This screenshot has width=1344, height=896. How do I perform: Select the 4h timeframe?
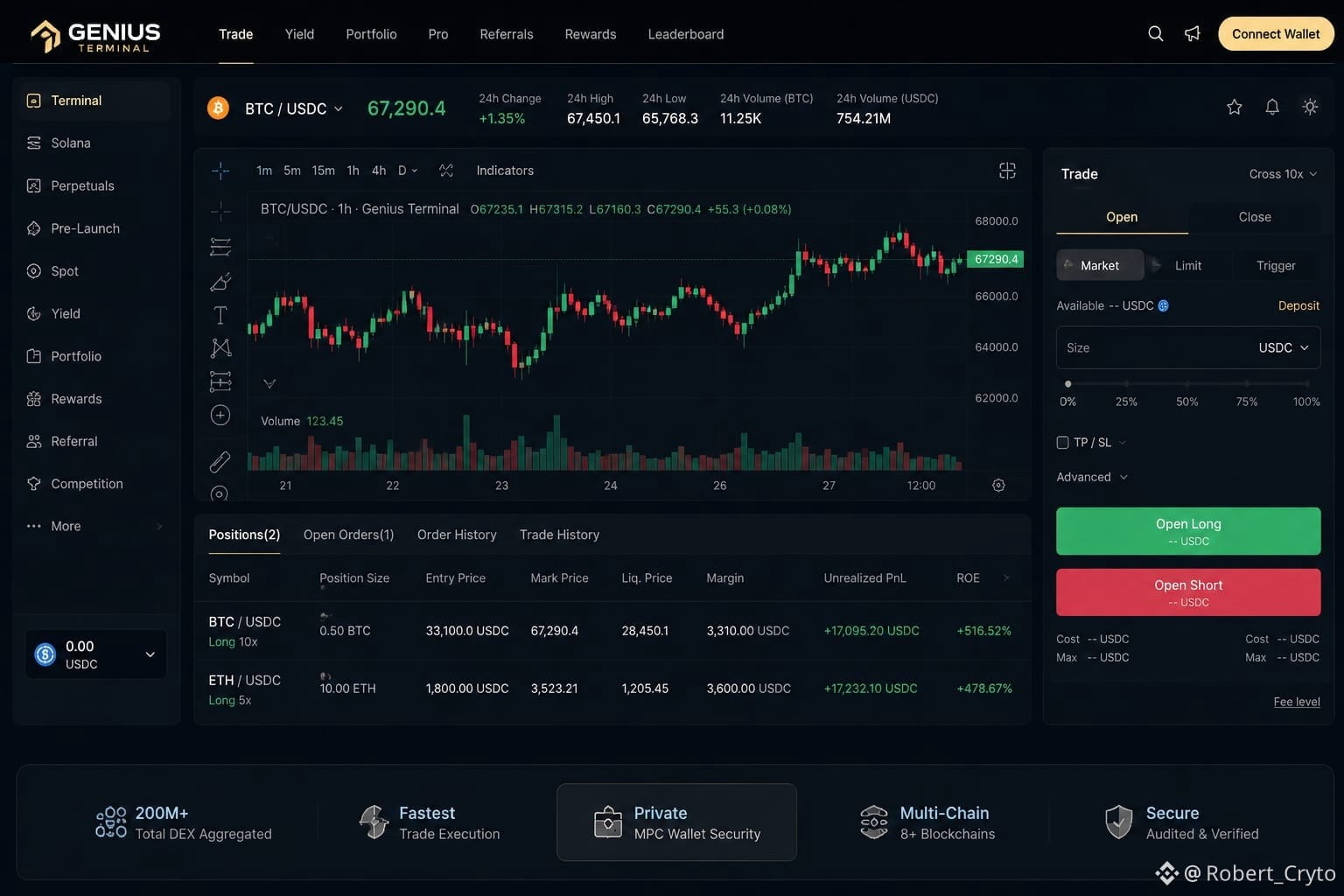[379, 171]
